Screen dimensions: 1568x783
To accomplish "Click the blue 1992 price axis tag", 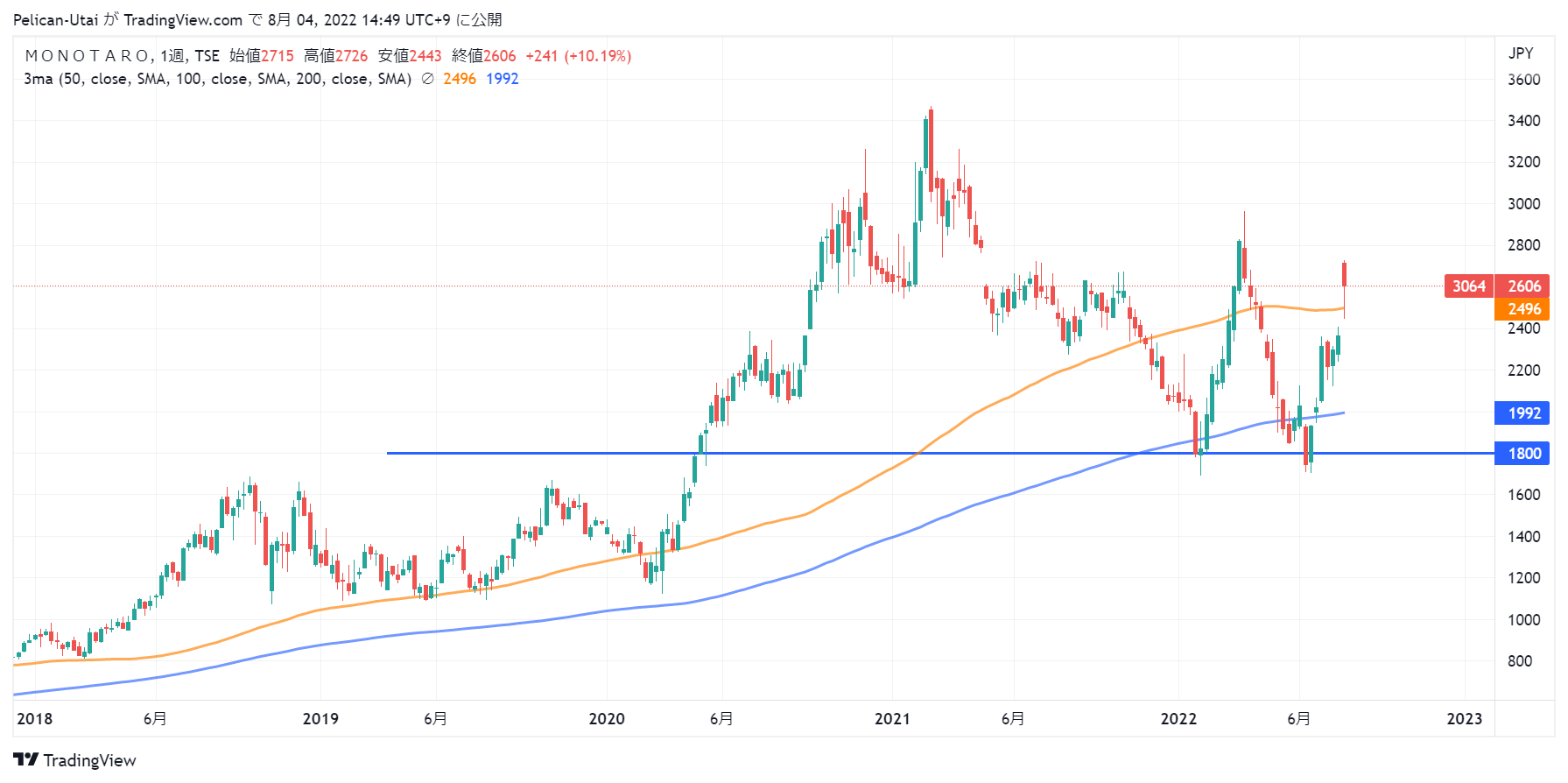I will point(1523,413).
